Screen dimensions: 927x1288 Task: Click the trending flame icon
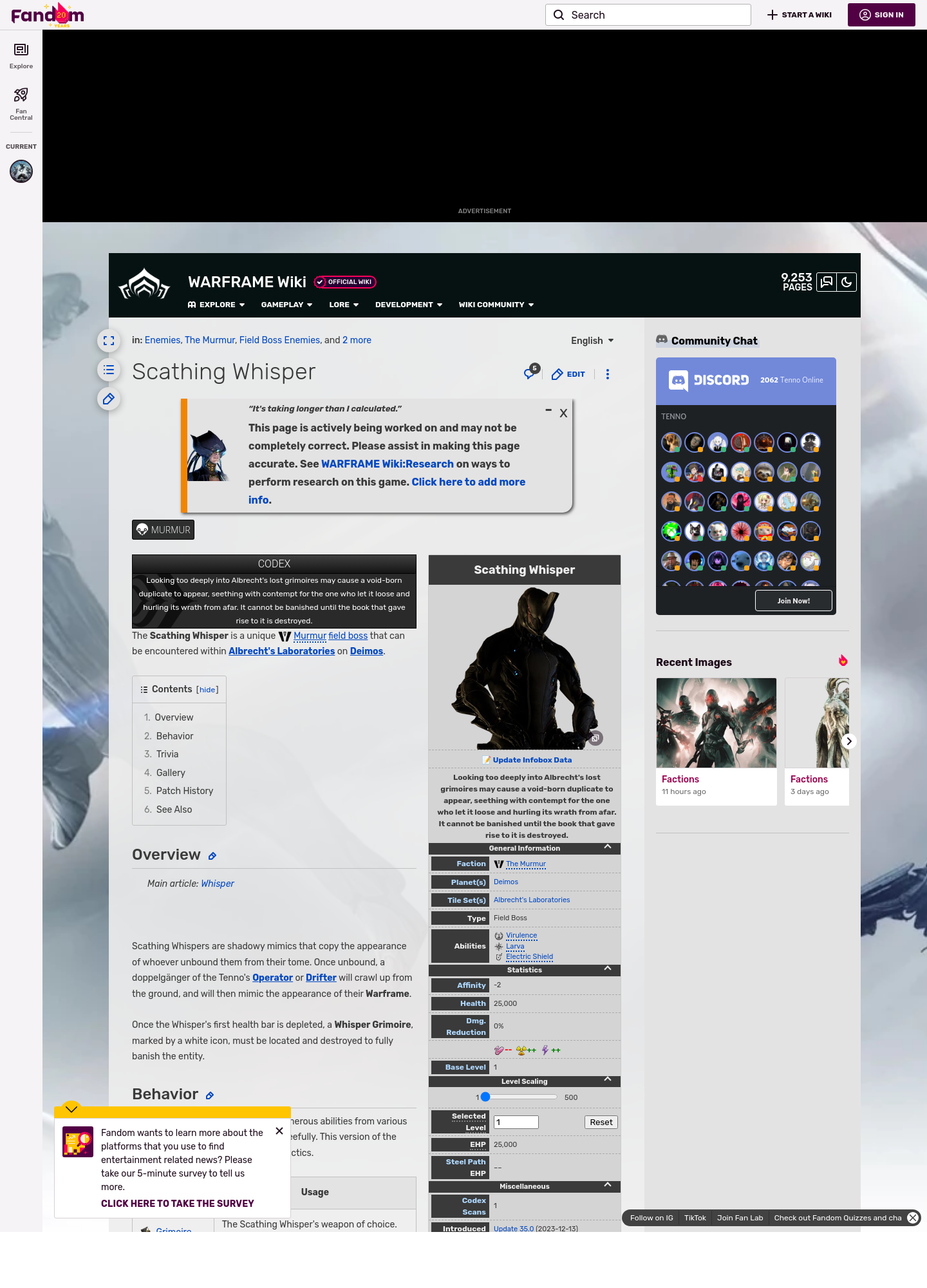click(x=843, y=661)
